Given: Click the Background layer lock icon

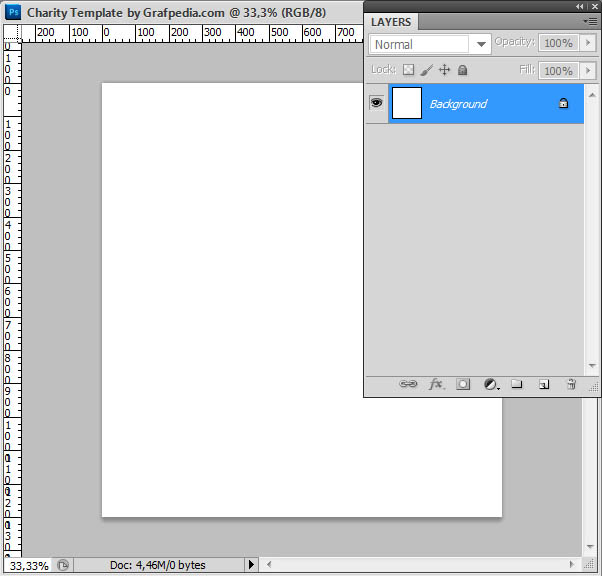Looking at the screenshot, I should [563, 103].
